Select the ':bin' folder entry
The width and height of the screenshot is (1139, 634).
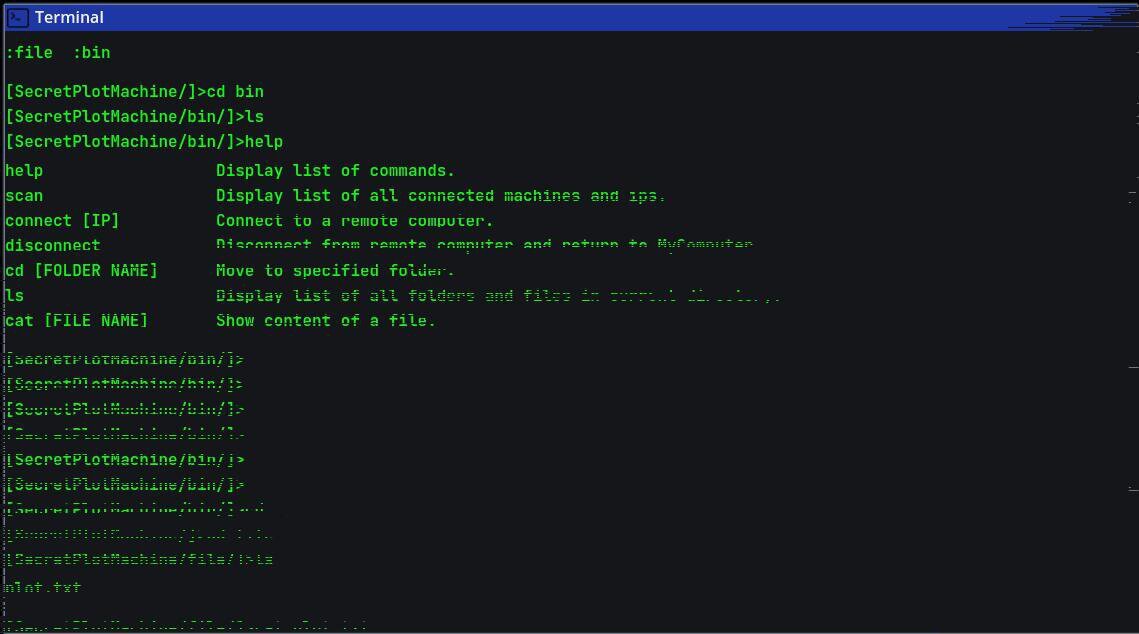[92, 52]
